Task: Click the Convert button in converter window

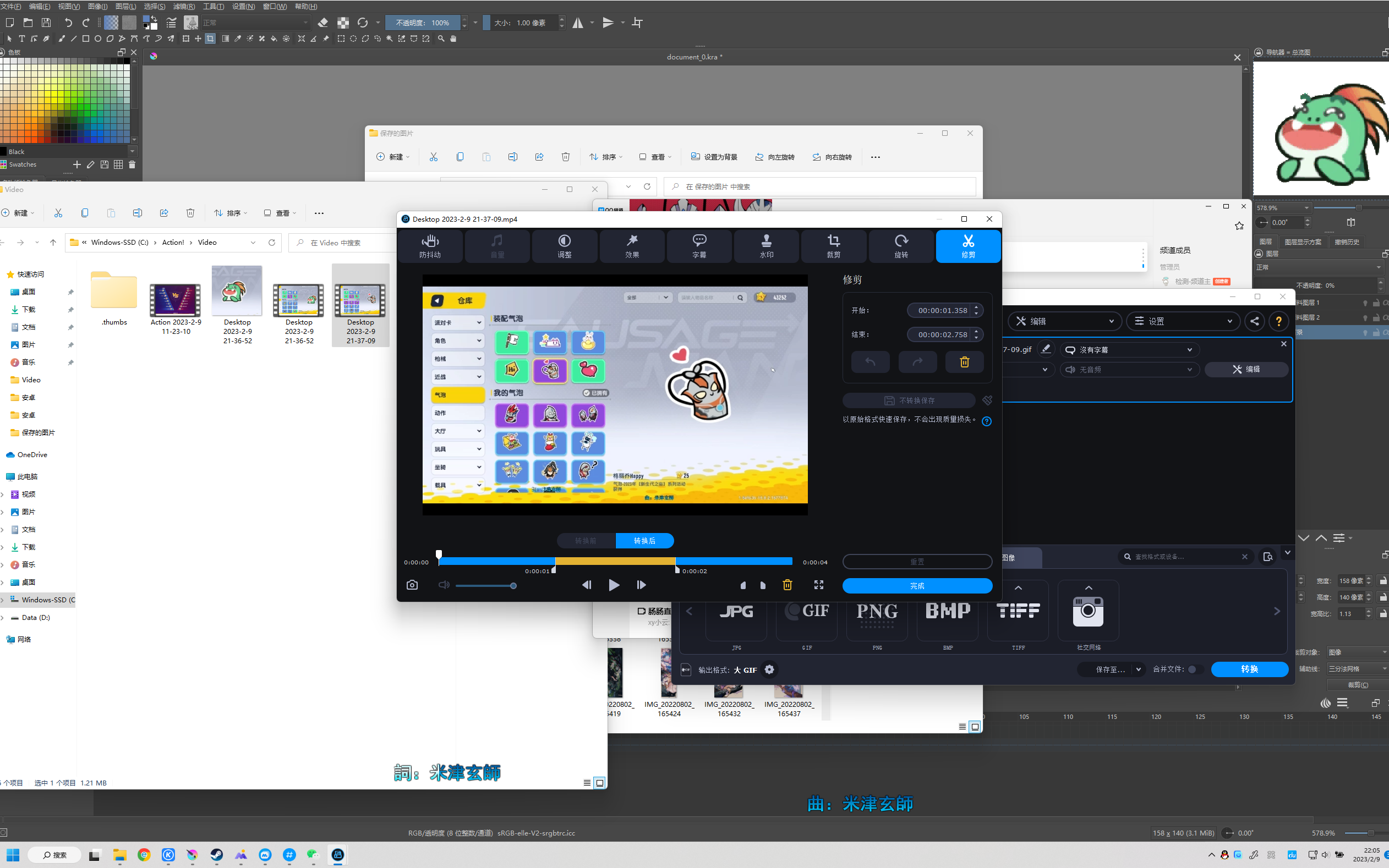Action: (x=1249, y=669)
